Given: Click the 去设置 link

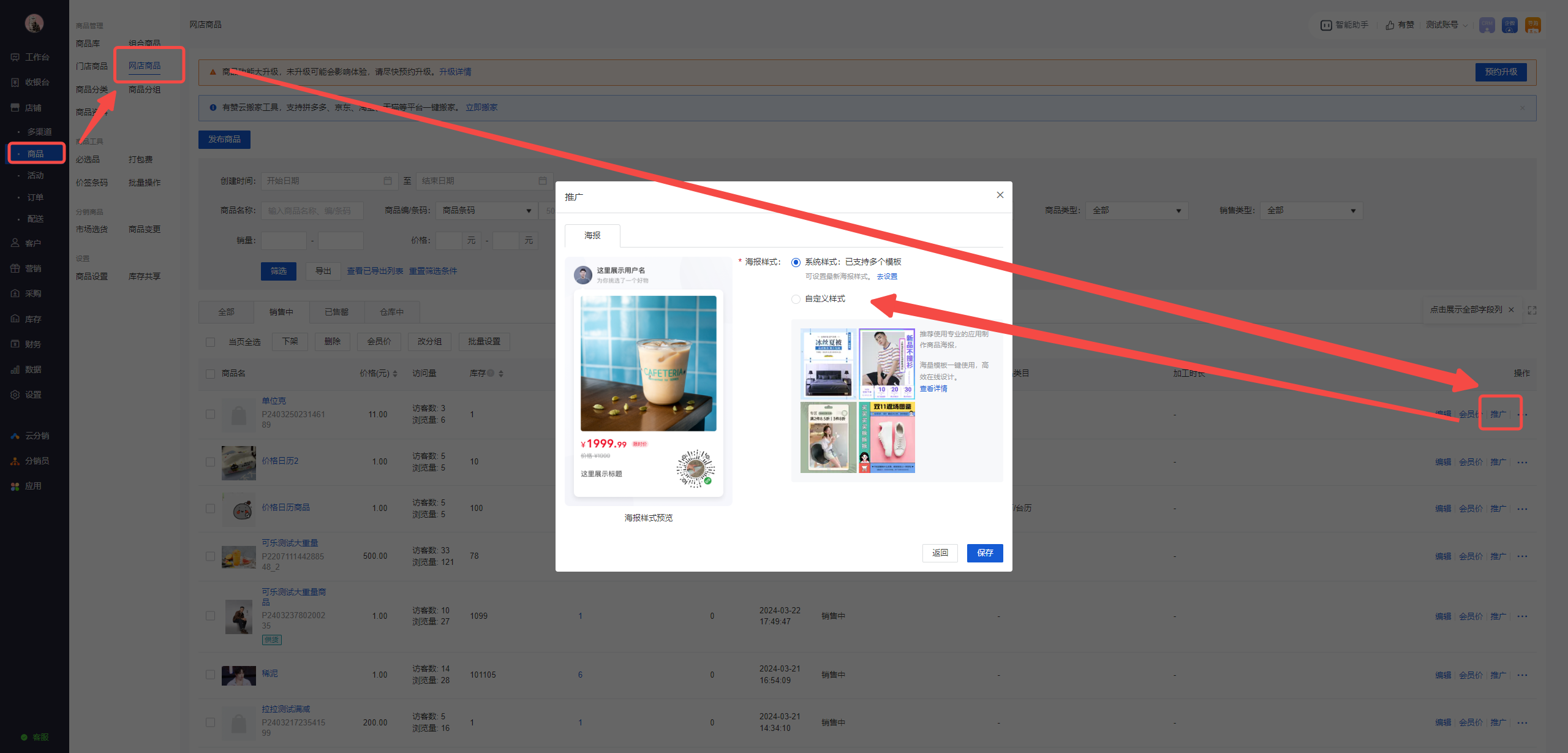Looking at the screenshot, I should coord(886,276).
